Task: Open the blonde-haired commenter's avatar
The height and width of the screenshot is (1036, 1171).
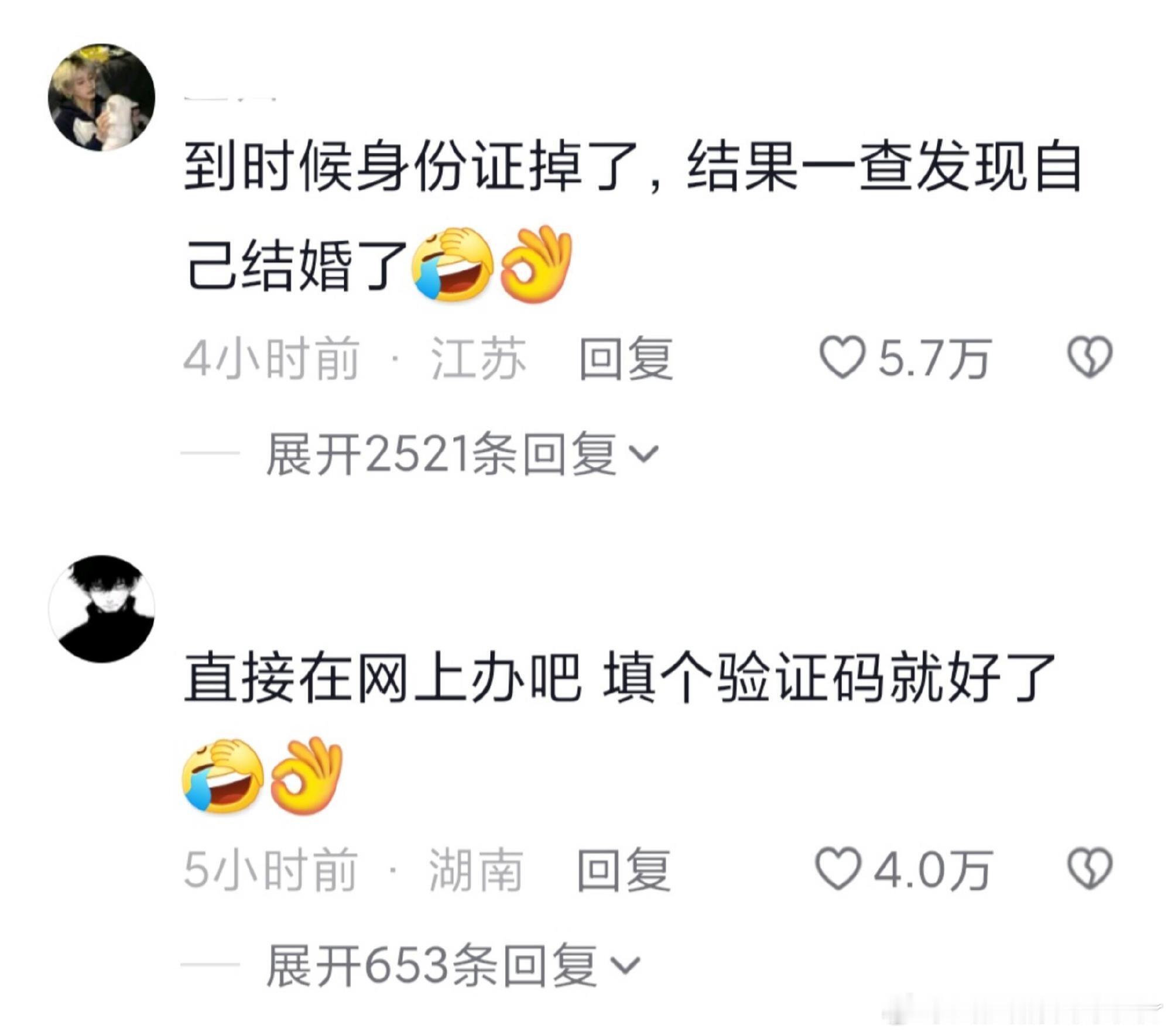Action: coord(101,97)
